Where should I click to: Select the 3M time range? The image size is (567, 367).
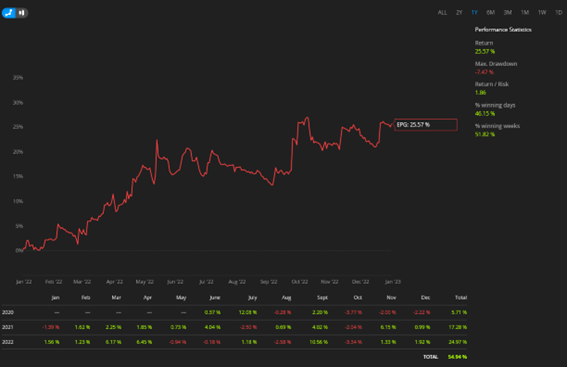(x=508, y=13)
